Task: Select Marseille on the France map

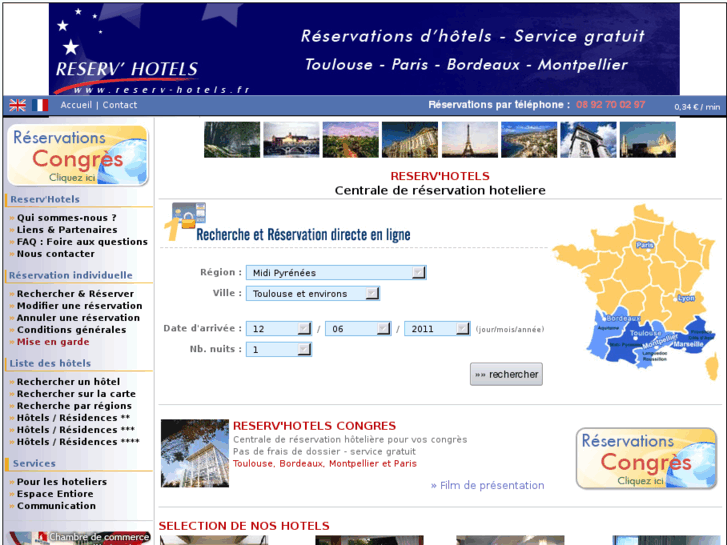Action: (x=689, y=344)
